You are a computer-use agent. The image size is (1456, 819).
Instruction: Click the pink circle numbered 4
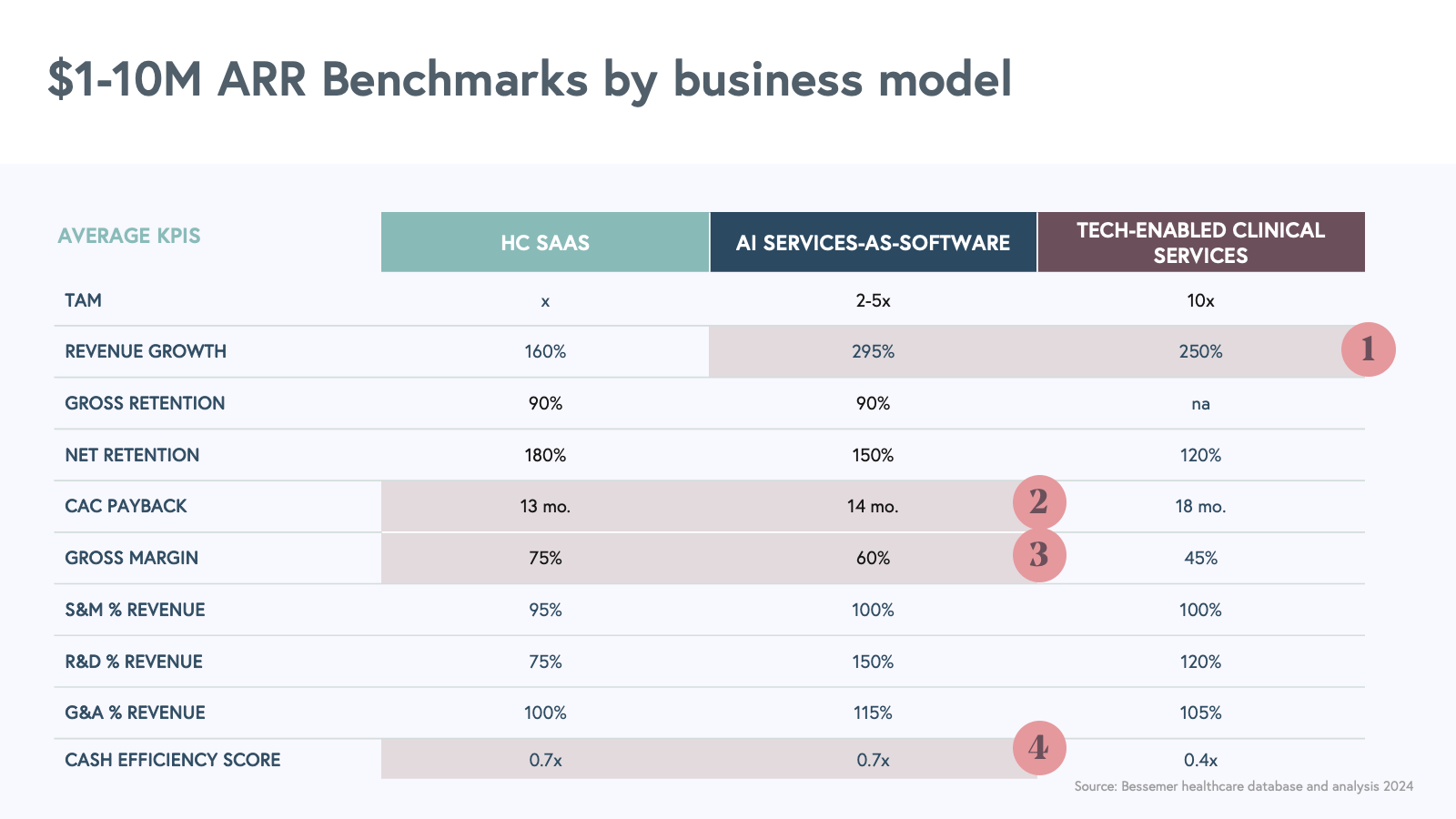click(x=1039, y=748)
